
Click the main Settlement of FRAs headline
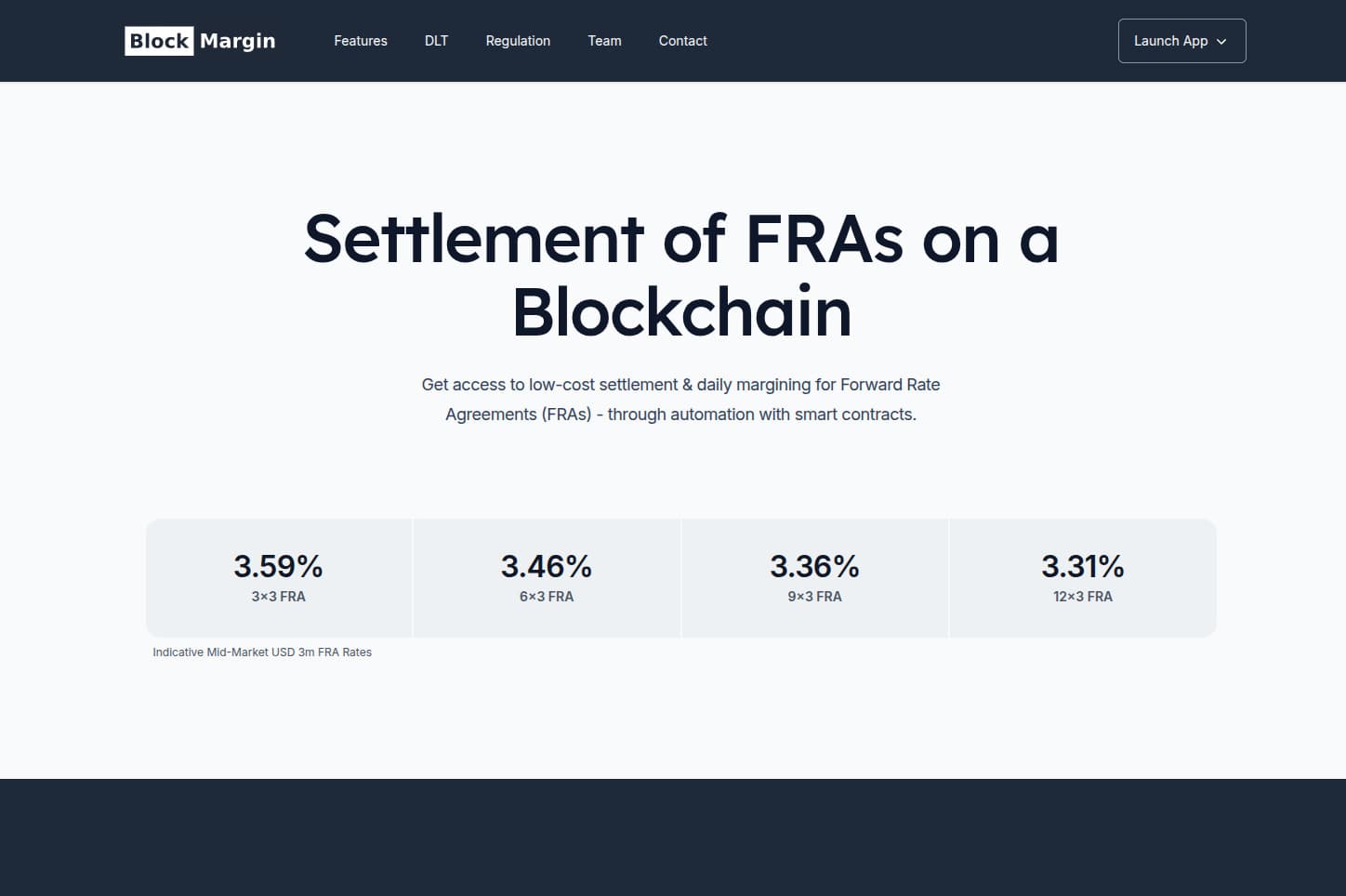click(x=681, y=274)
